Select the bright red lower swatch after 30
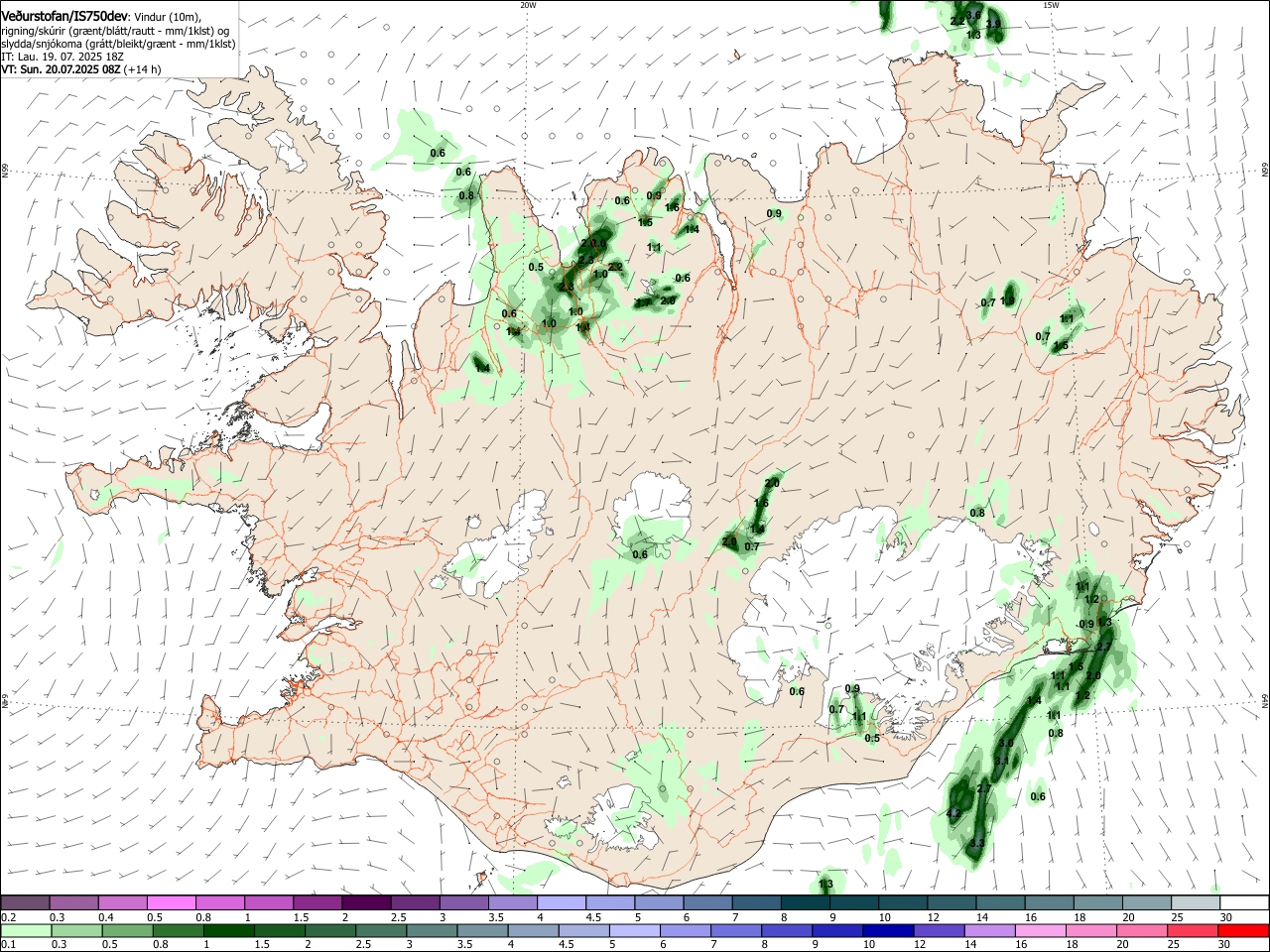1270x952 pixels. pyautogui.click(x=1242, y=930)
